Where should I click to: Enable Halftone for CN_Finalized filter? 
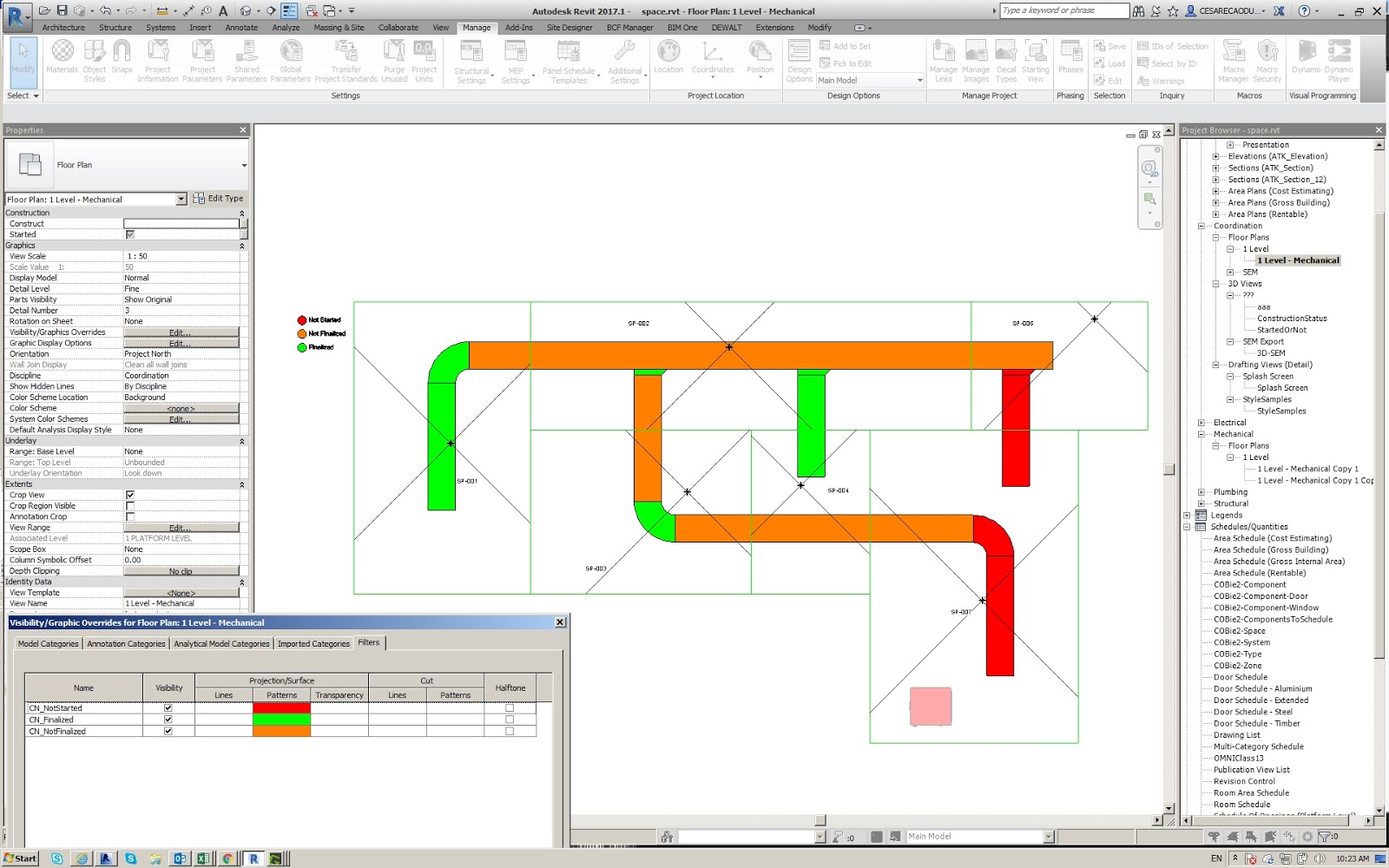[x=510, y=720]
